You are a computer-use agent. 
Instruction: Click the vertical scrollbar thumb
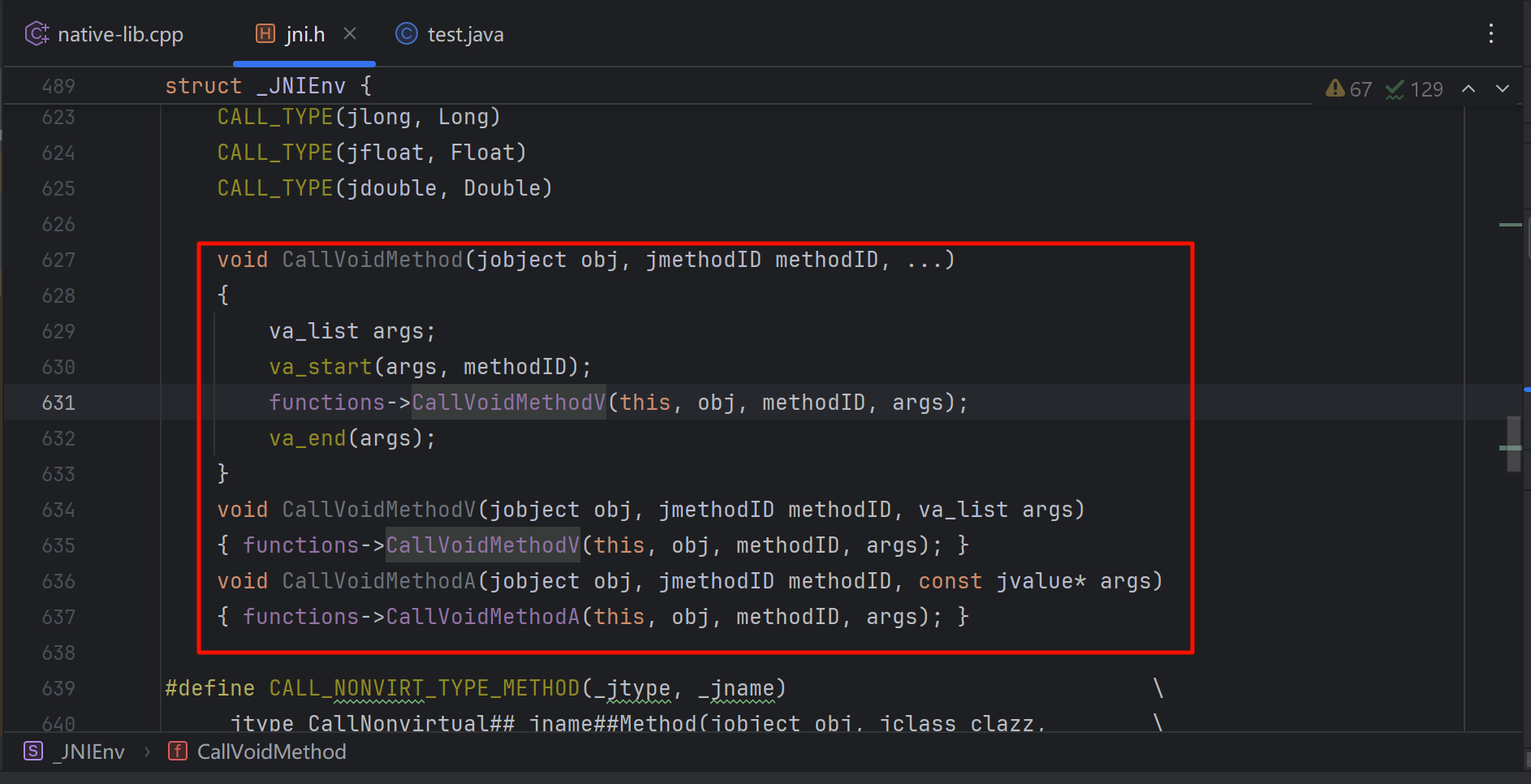pyautogui.click(x=1513, y=443)
